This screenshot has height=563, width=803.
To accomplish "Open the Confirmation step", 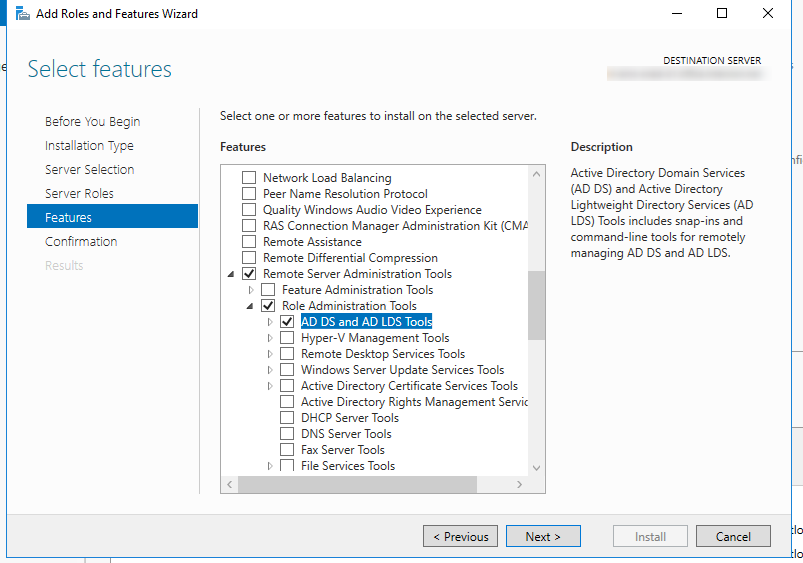I will (x=81, y=242).
